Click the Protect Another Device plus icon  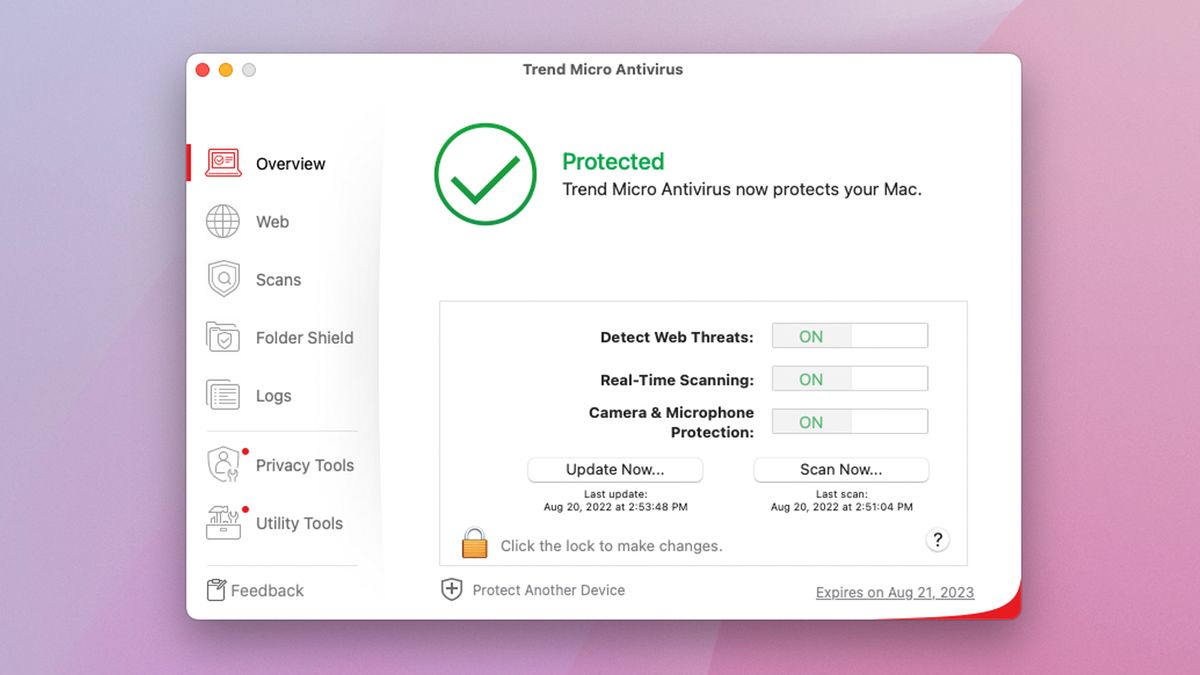[x=452, y=590]
